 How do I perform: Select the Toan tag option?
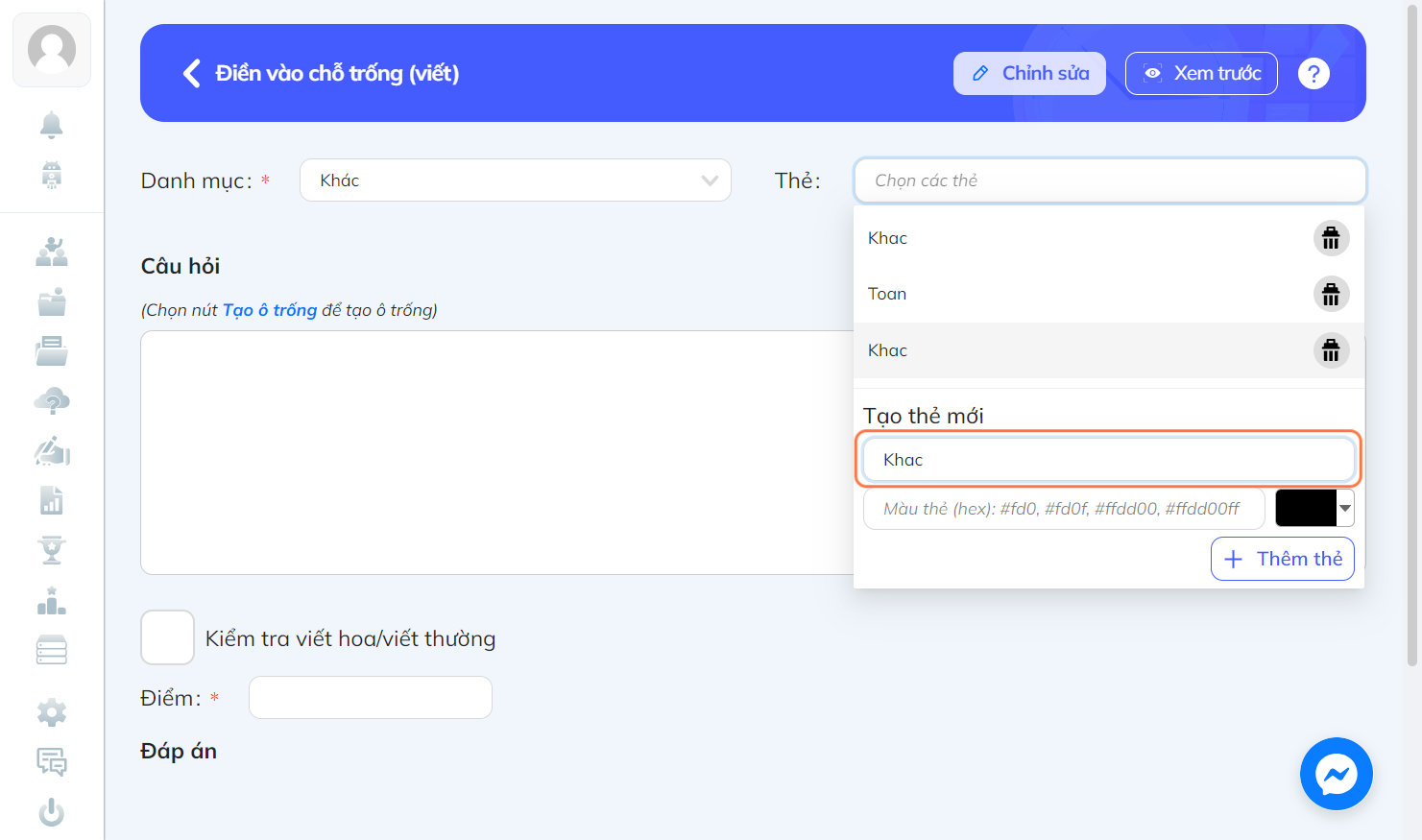pos(1109,294)
